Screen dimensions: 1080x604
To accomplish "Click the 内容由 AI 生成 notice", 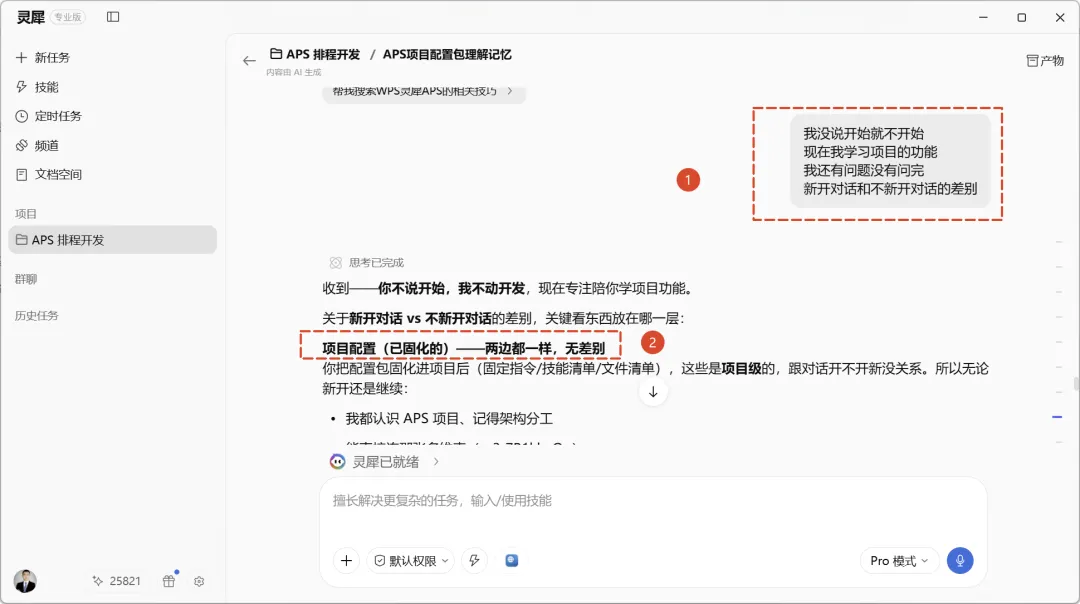I will [294, 72].
